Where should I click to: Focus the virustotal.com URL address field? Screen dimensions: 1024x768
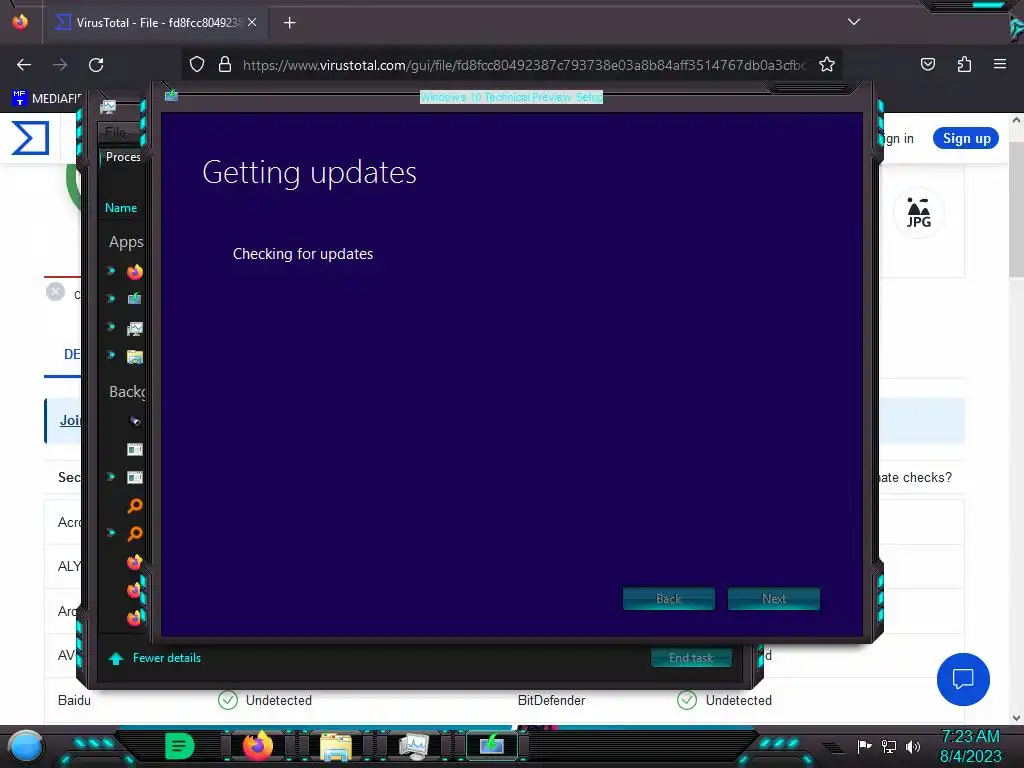(524, 65)
